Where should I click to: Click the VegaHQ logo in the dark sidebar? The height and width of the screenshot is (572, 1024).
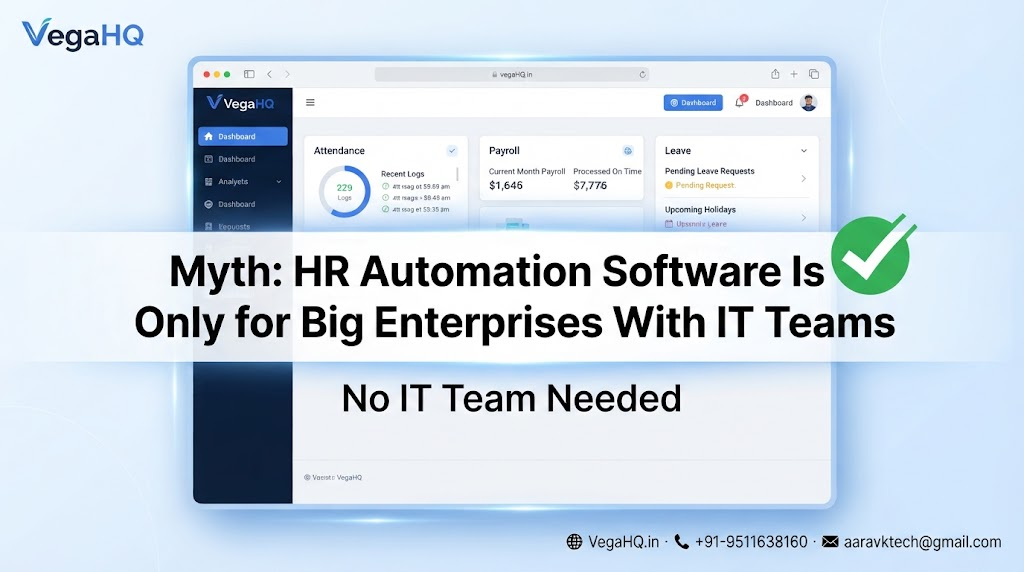tap(240, 103)
